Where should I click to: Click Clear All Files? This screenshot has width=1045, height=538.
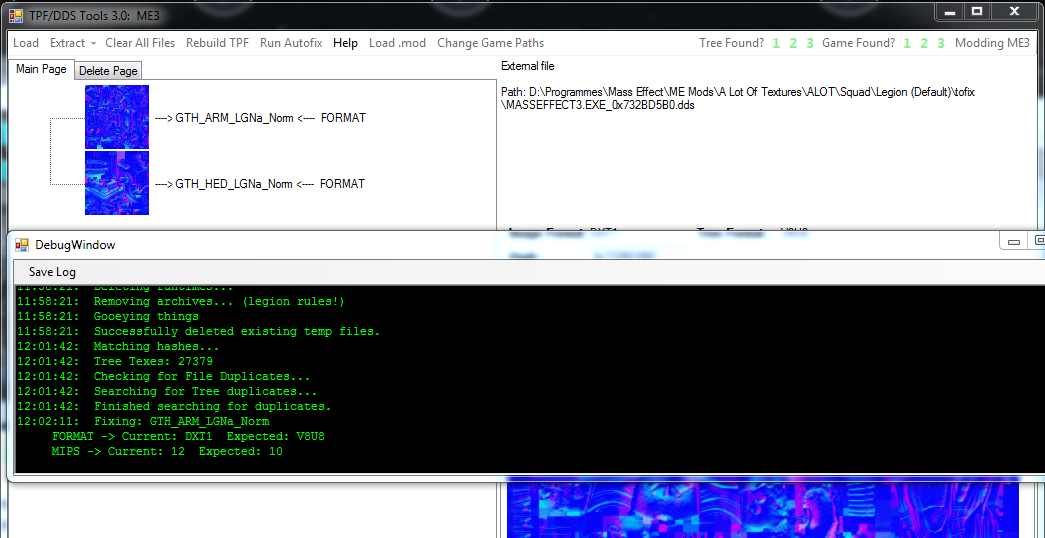(x=140, y=43)
